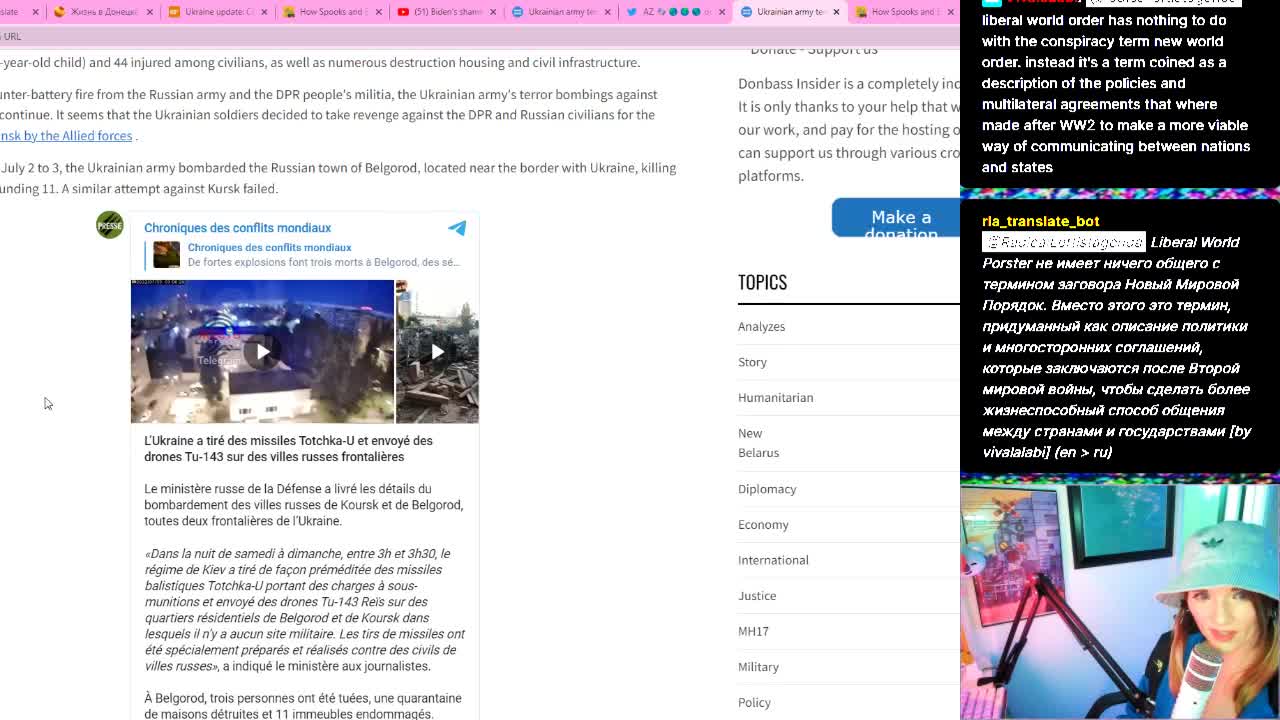Close the Twitter 'AZ' tab

click(722, 12)
